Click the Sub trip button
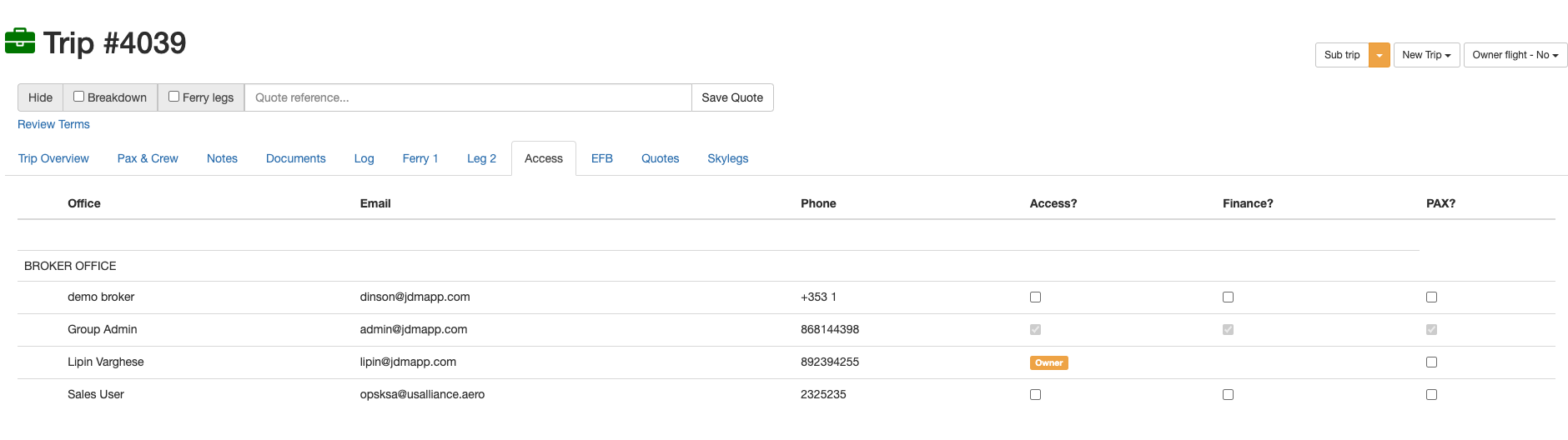This screenshot has width=1568, height=440. (1341, 55)
